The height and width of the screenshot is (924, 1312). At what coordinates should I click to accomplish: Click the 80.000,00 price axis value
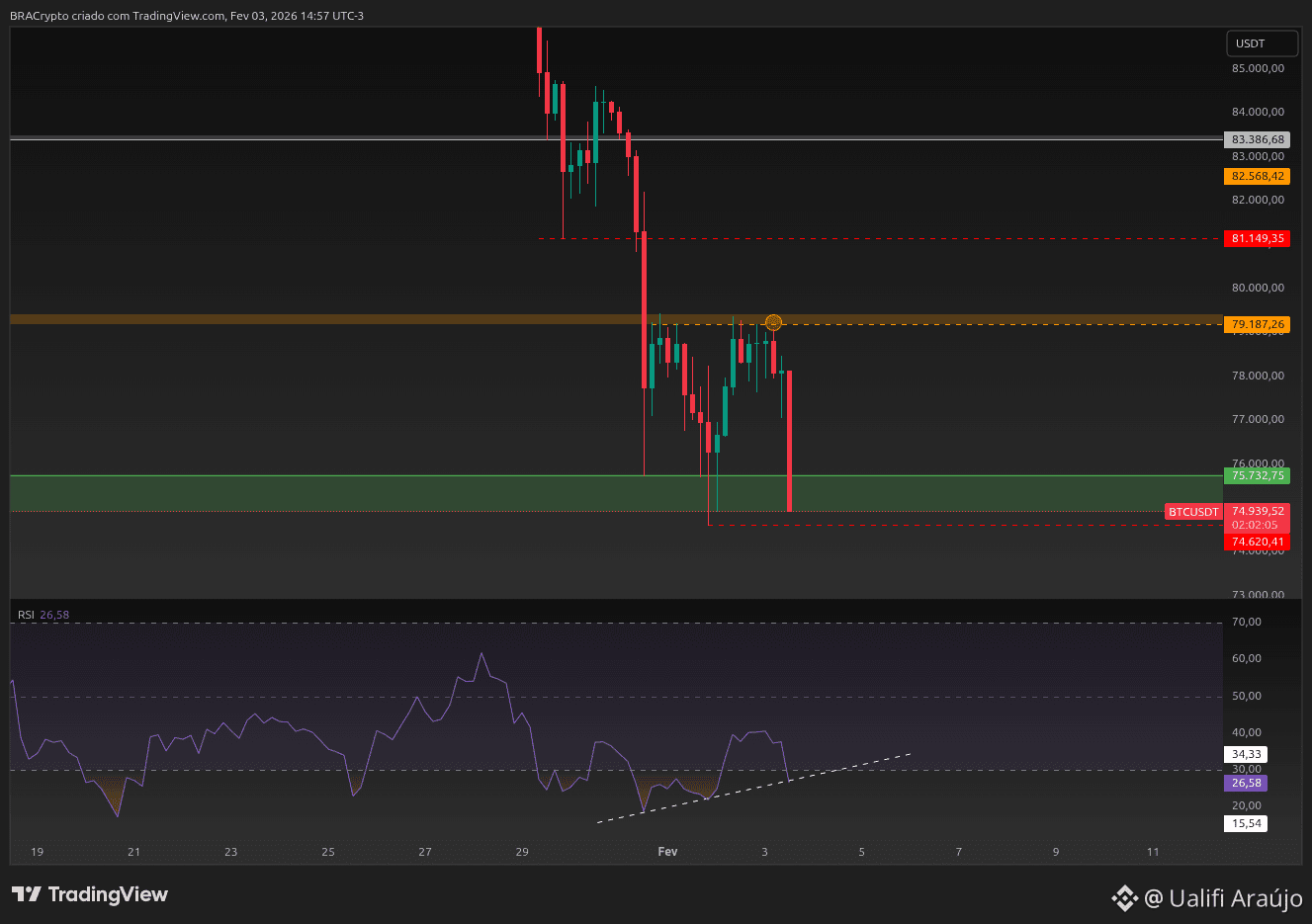tap(1258, 288)
